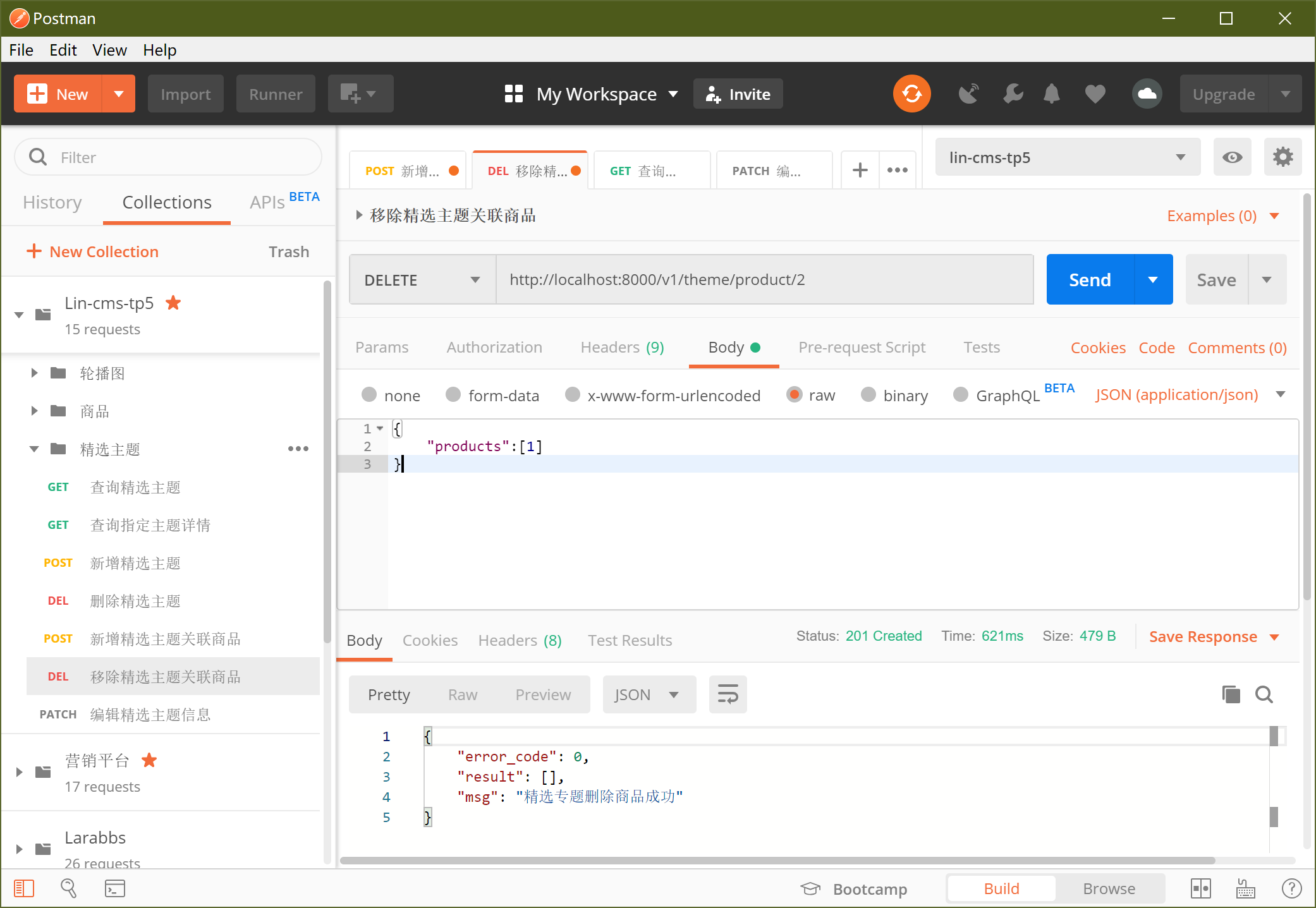Toggle two pane view icon
This screenshot has height=908, width=1316.
pos(1200,888)
